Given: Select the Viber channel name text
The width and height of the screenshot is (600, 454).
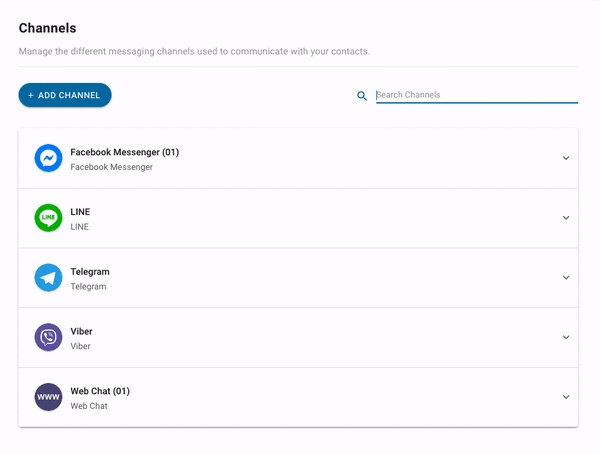Looking at the screenshot, I should pyautogui.click(x=81, y=331).
